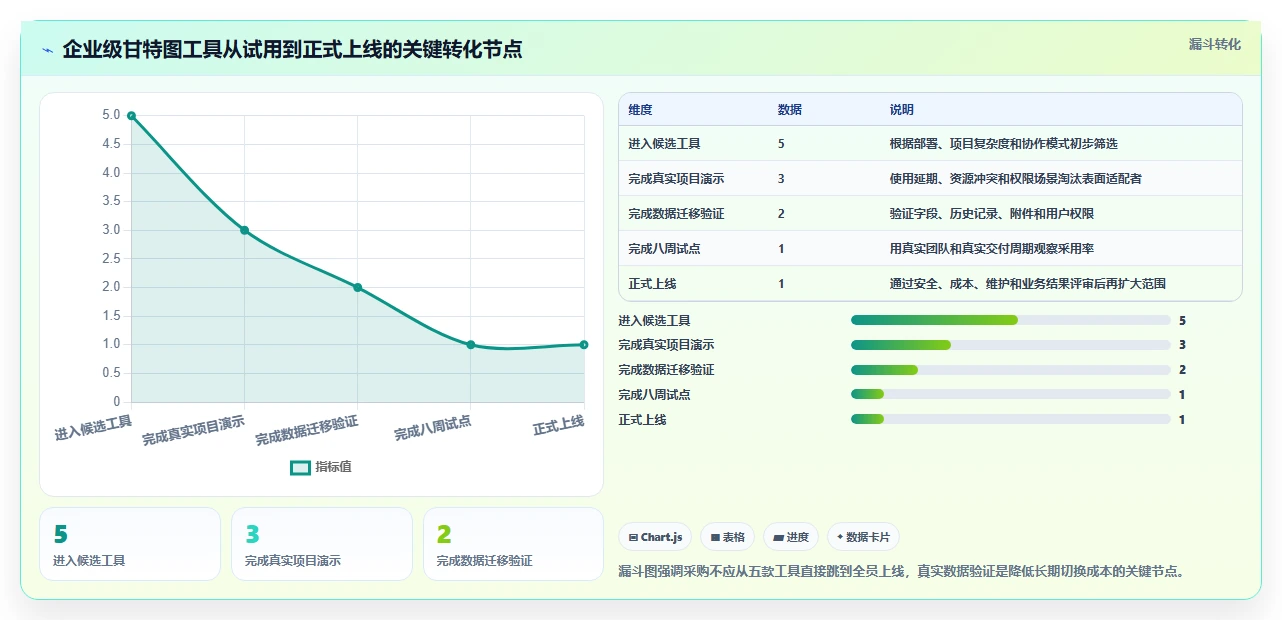The width and height of the screenshot is (1282, 620).
Task: Click the 说明 table column header
Action: 901,109
